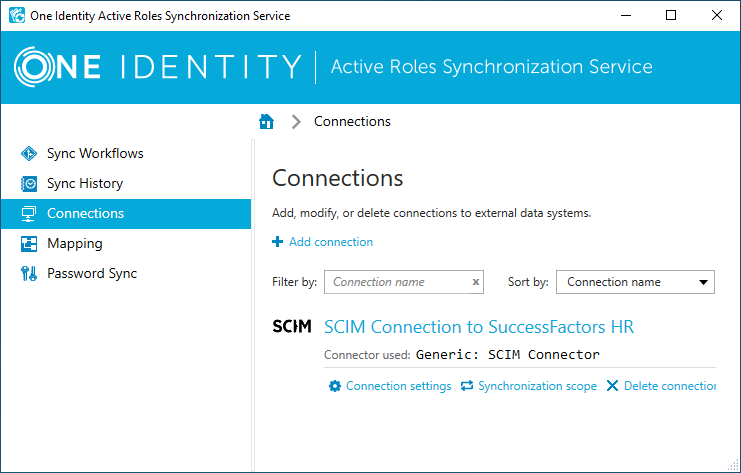Open Connection settings link
The image size is (741, 473).
[x=398, y=386]
